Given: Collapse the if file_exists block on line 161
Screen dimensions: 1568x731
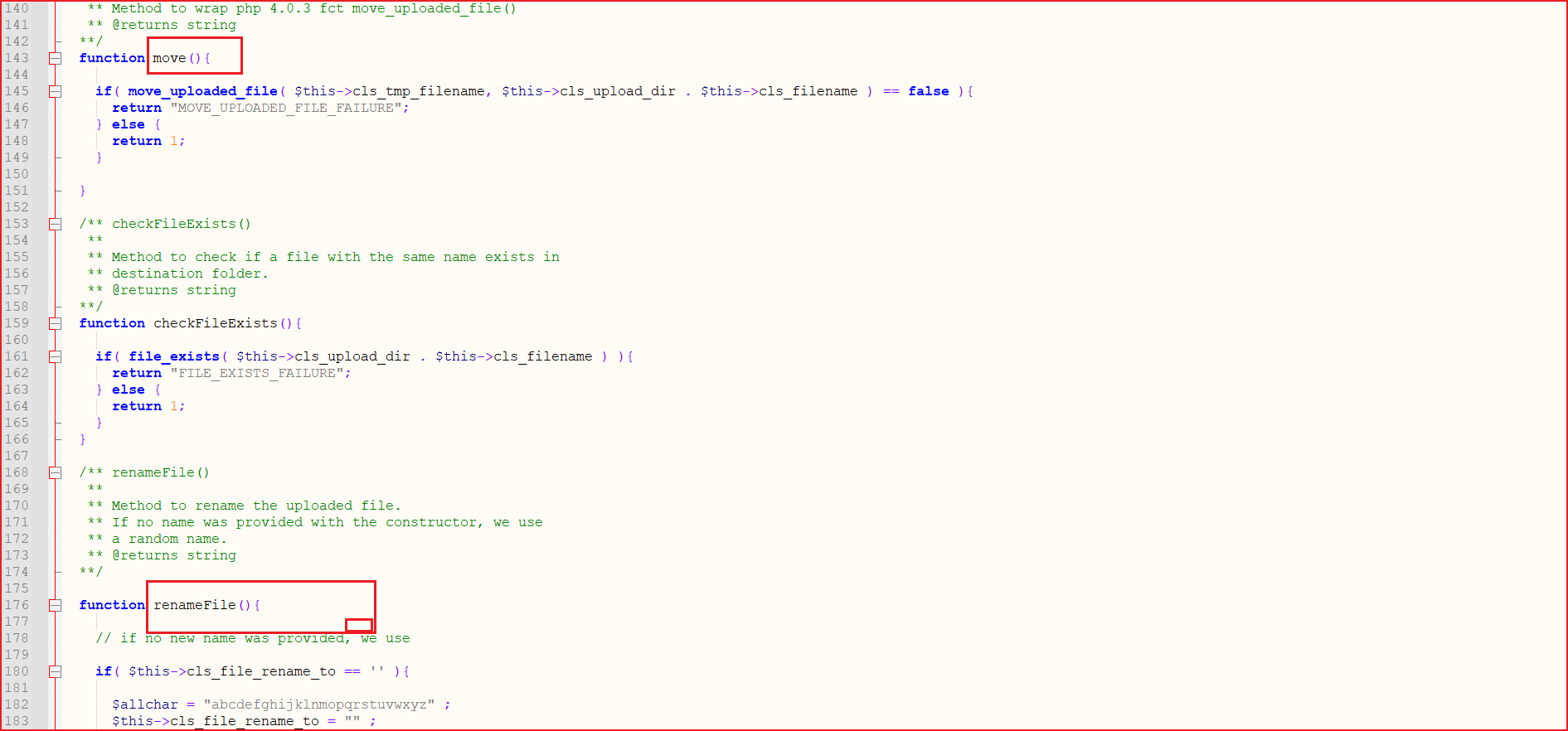Looking at the screenshot, I should point(55,356).
